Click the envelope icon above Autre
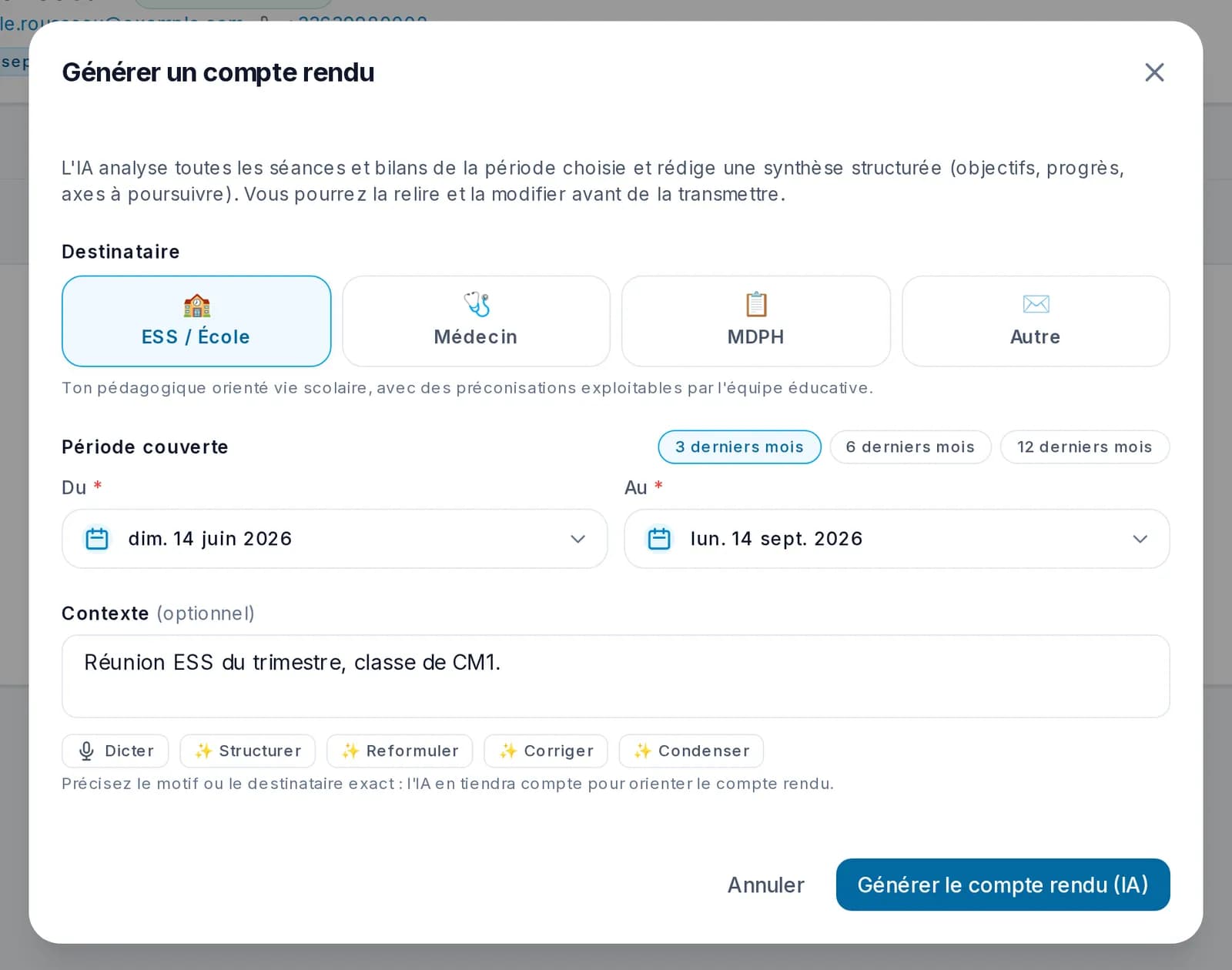This screenshot has height=970, width=1232. (1036, 304)
